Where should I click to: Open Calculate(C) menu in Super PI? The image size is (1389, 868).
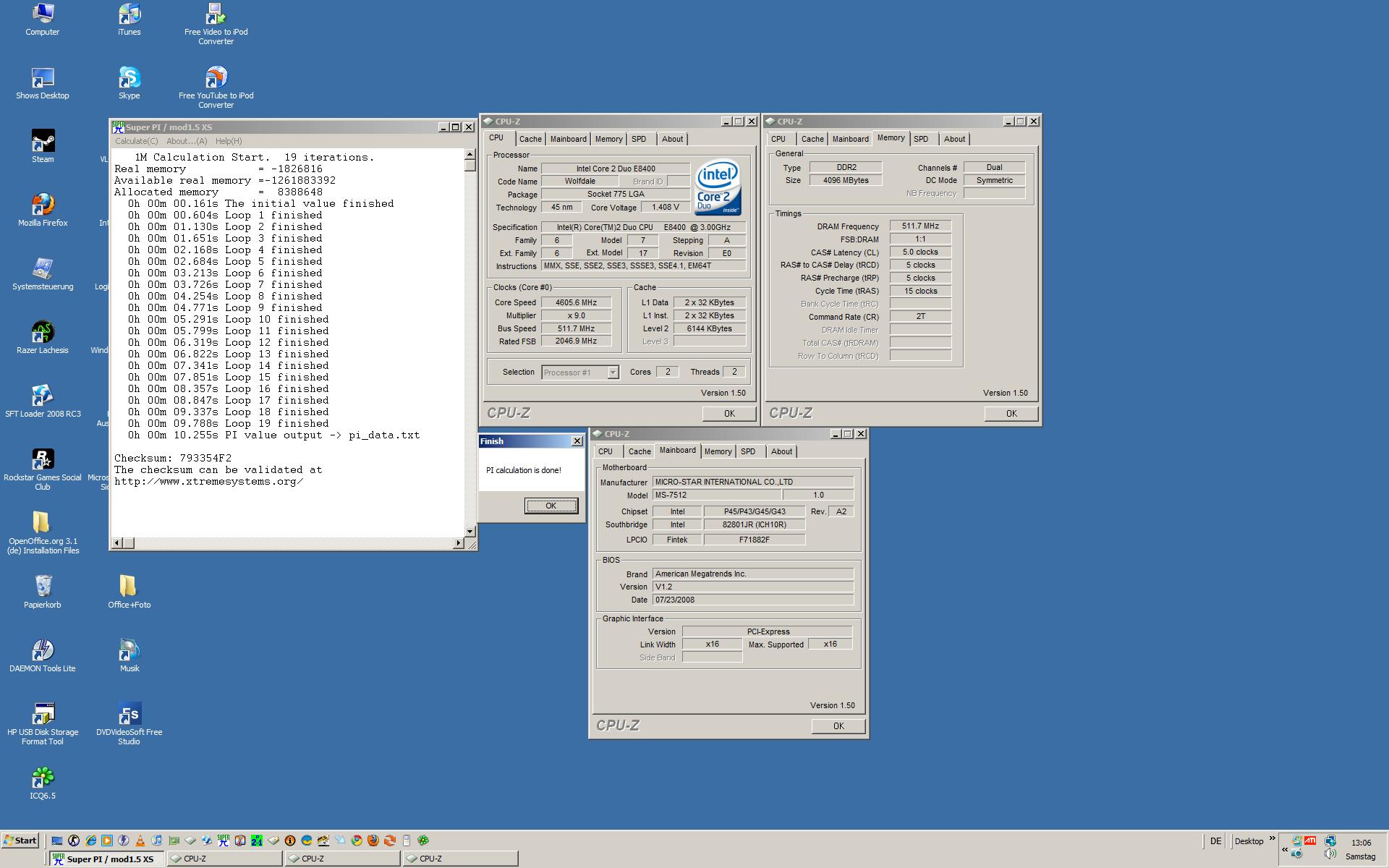point(136,141)
